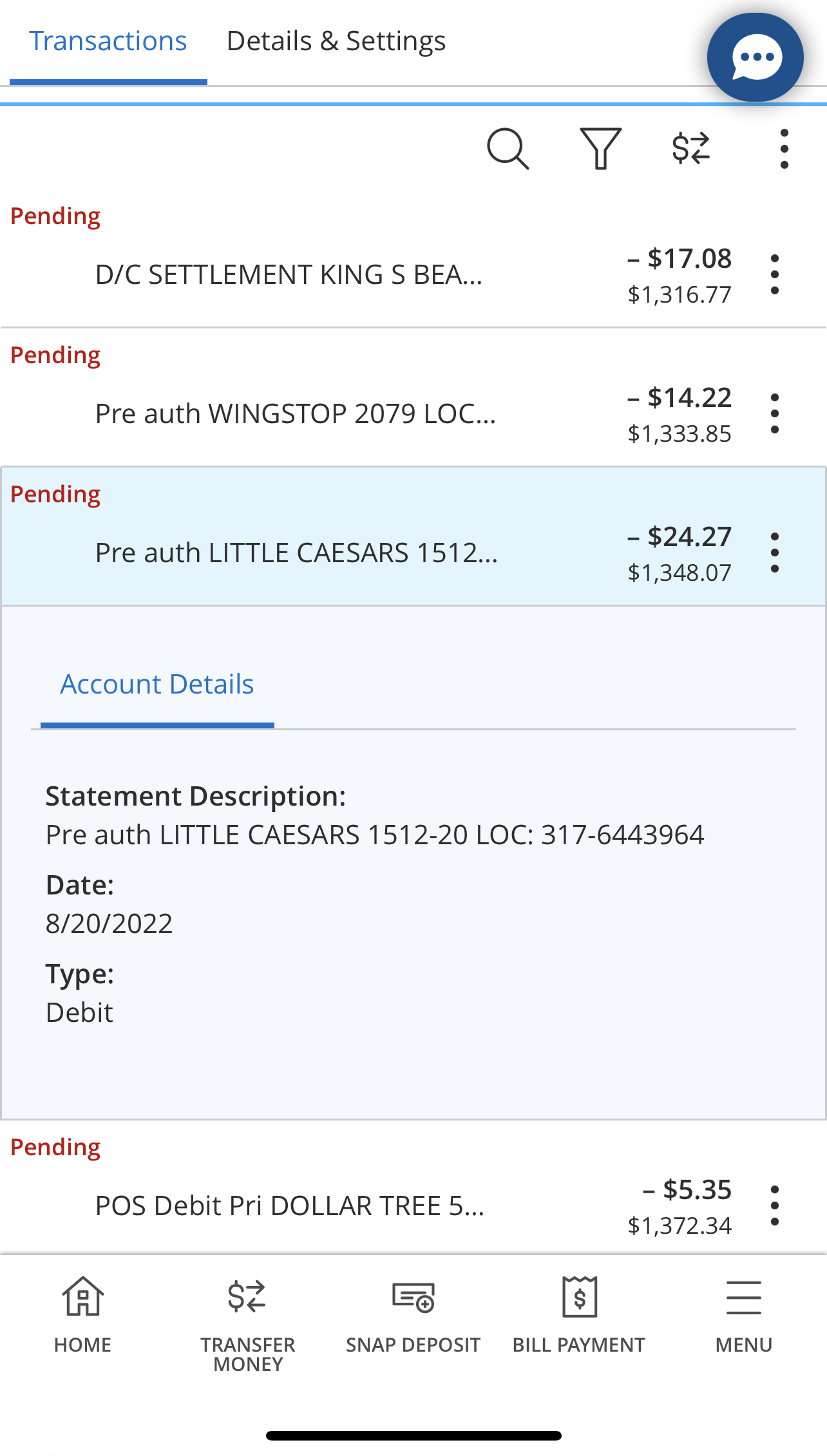Open the transaction filter funnel

(600, 149)
